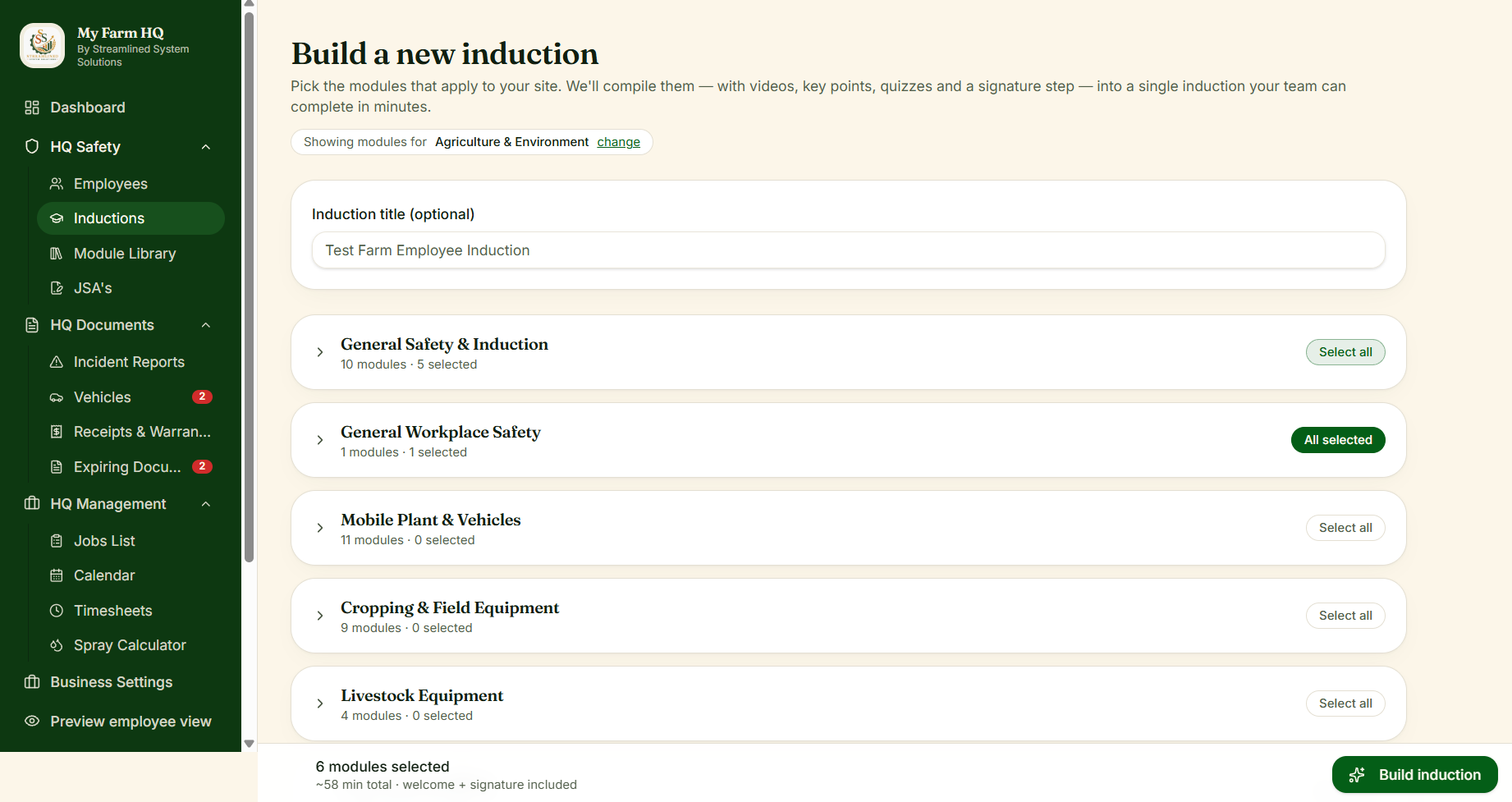1512x802 pixels.
Task: Expand the General Workplace Safety category
Action: pyautogui.click(x=320, y=440)
